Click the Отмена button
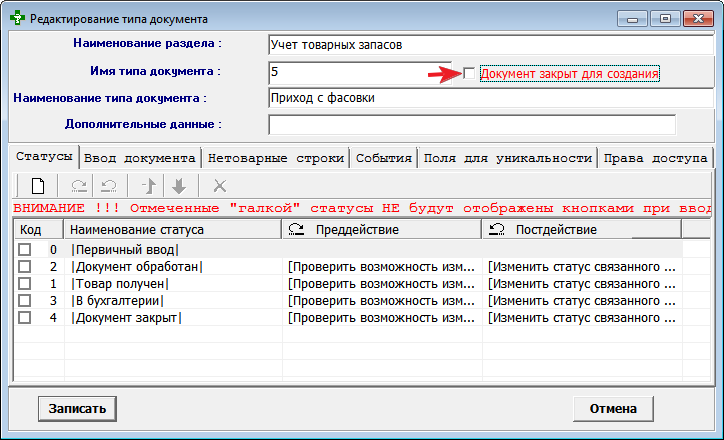 click(613, 409)
